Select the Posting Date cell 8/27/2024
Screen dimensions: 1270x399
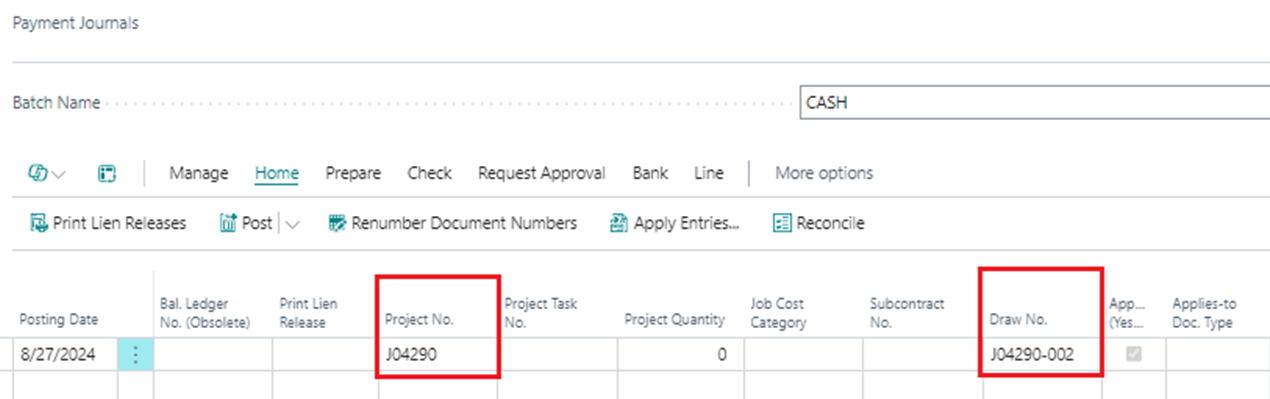65,355
